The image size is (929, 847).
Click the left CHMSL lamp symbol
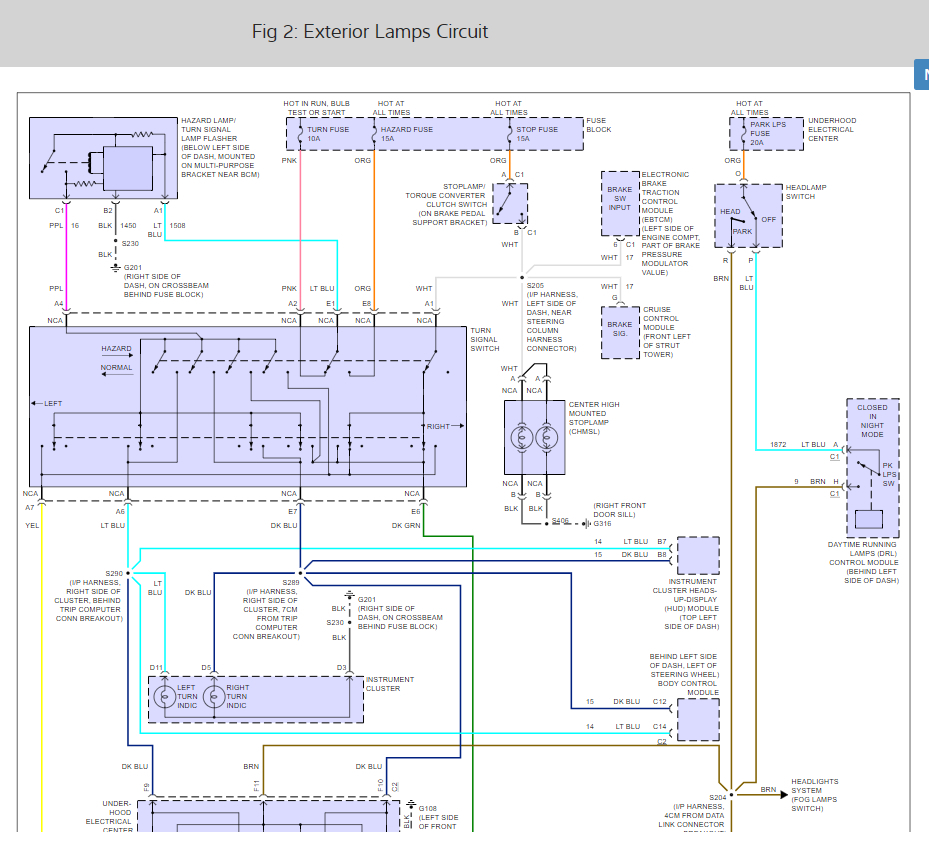522,438
